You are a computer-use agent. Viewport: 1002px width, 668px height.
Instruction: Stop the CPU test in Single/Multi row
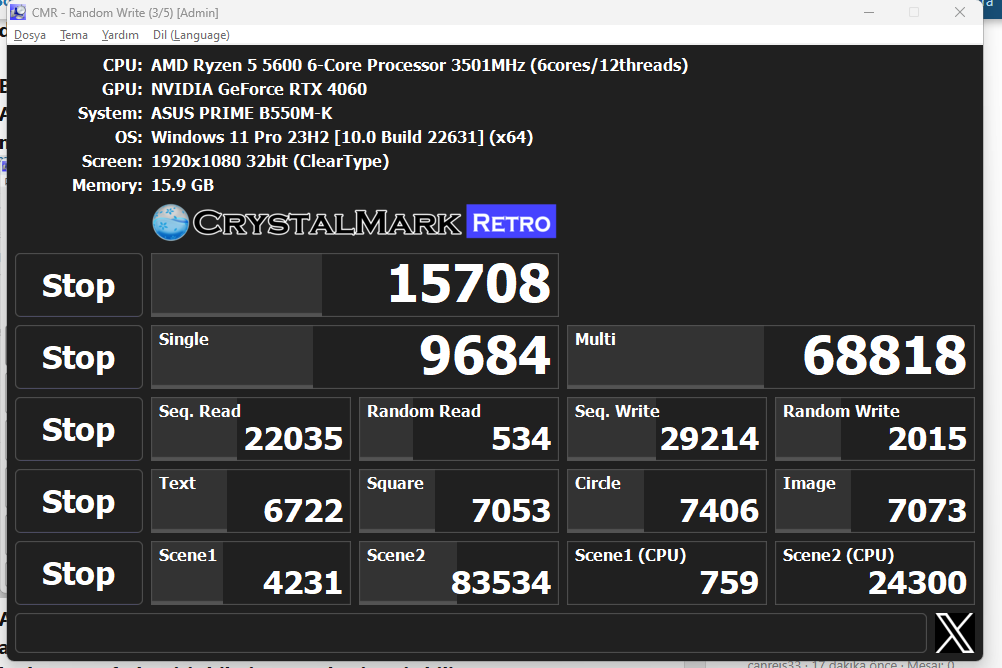pyautogui.click(x=79, y=357)
